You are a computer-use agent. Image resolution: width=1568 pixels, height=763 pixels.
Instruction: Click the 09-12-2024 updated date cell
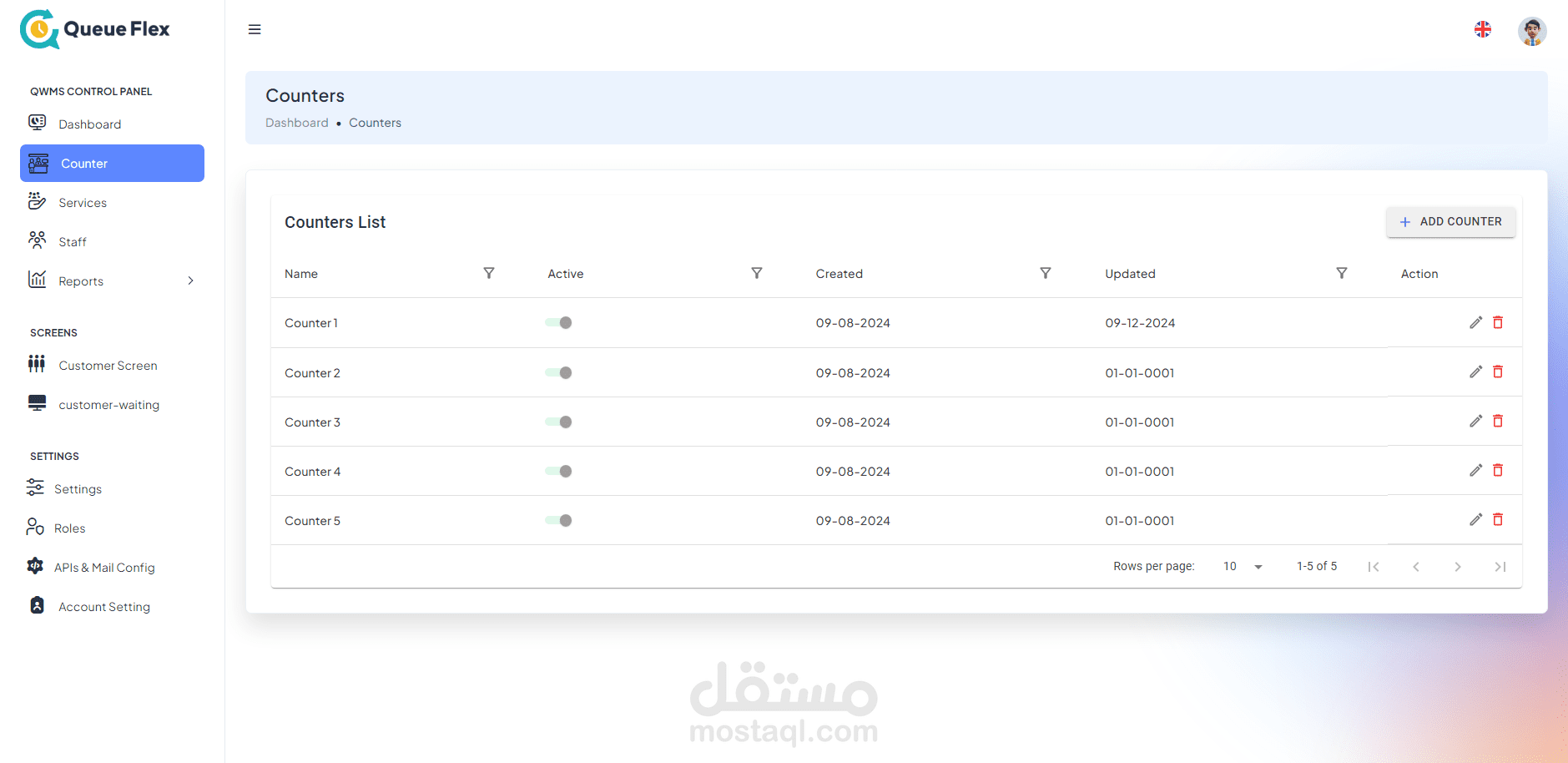click(x=1140, y=323)
